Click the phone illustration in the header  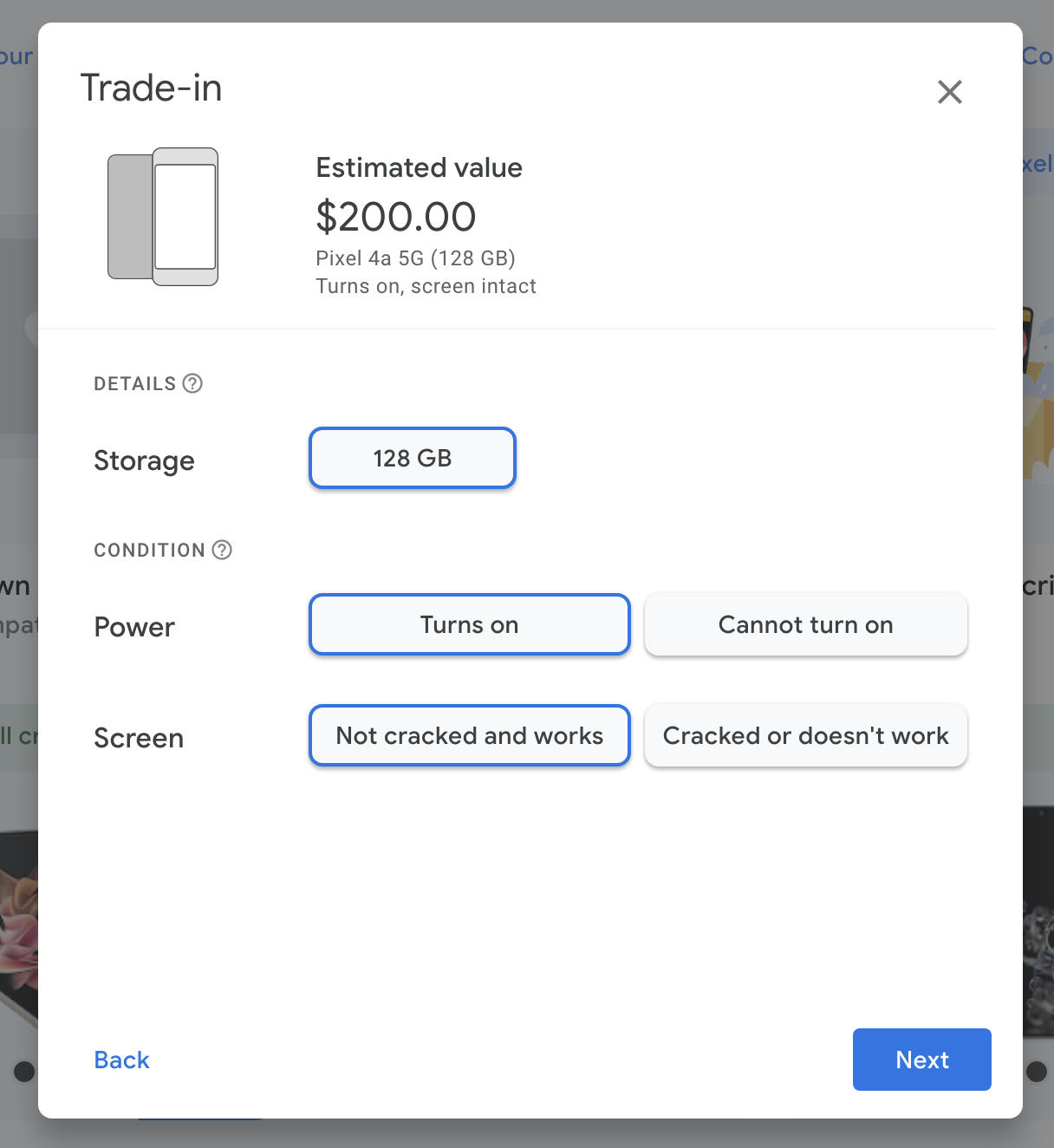163,217
